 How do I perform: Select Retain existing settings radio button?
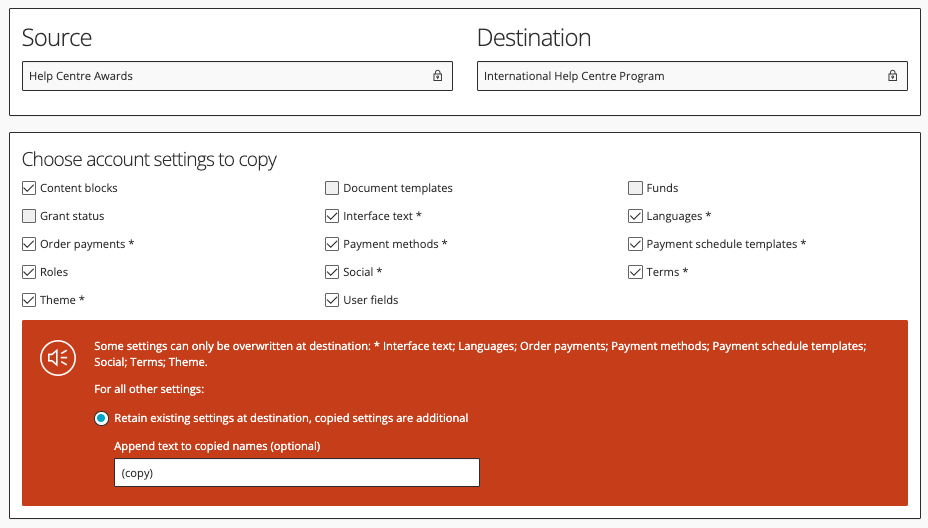click(101, 418)
